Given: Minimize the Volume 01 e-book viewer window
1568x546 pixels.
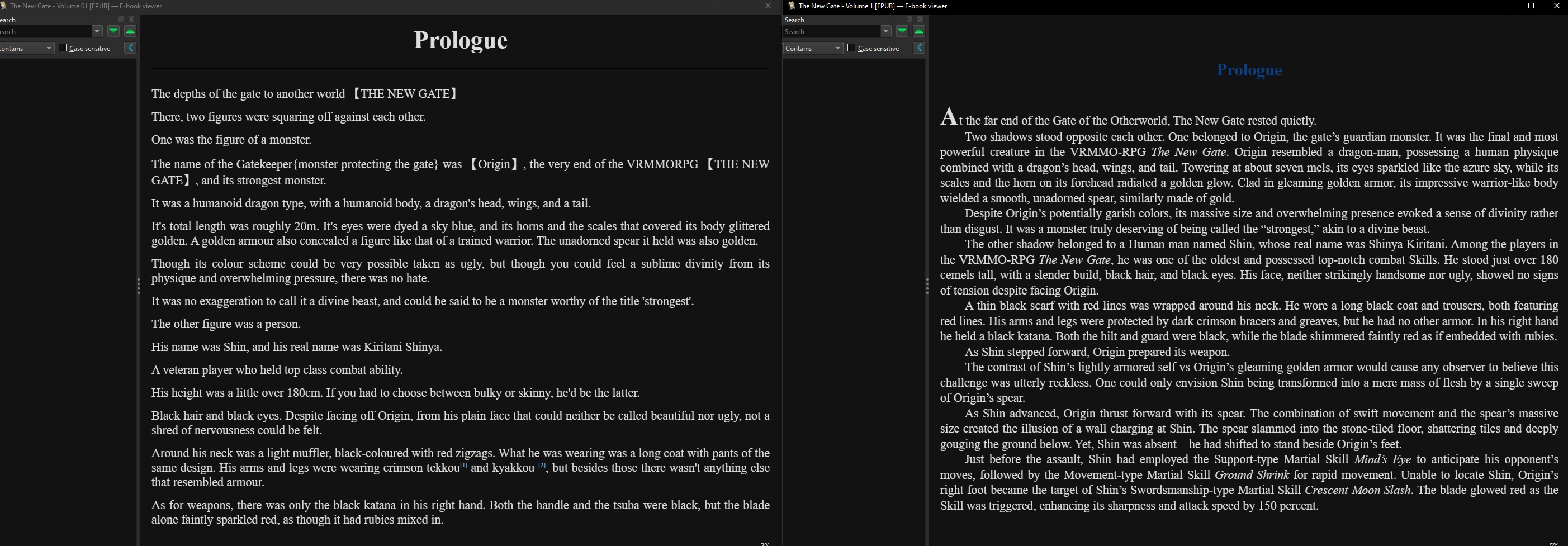Looking at the screenshot, I should pyautogui.click(x=717, y=6).
